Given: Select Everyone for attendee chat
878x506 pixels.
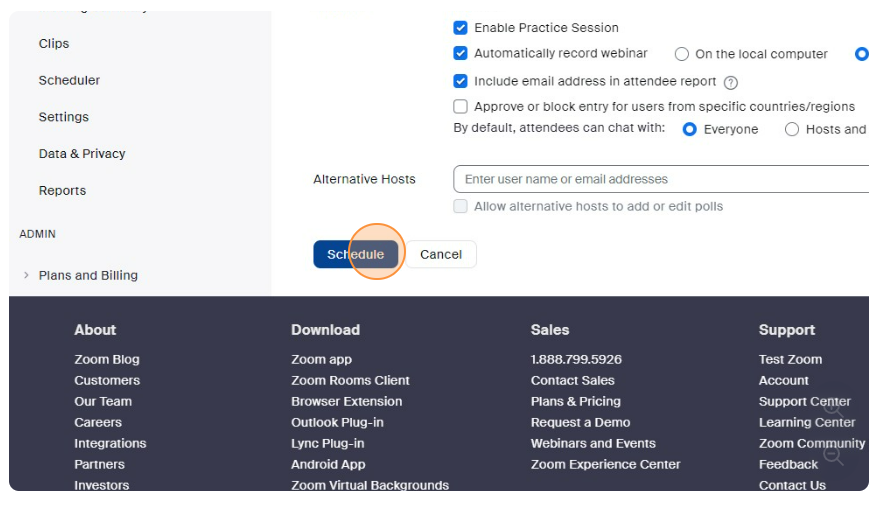Looking at the screenshot, I should point(689,129).
